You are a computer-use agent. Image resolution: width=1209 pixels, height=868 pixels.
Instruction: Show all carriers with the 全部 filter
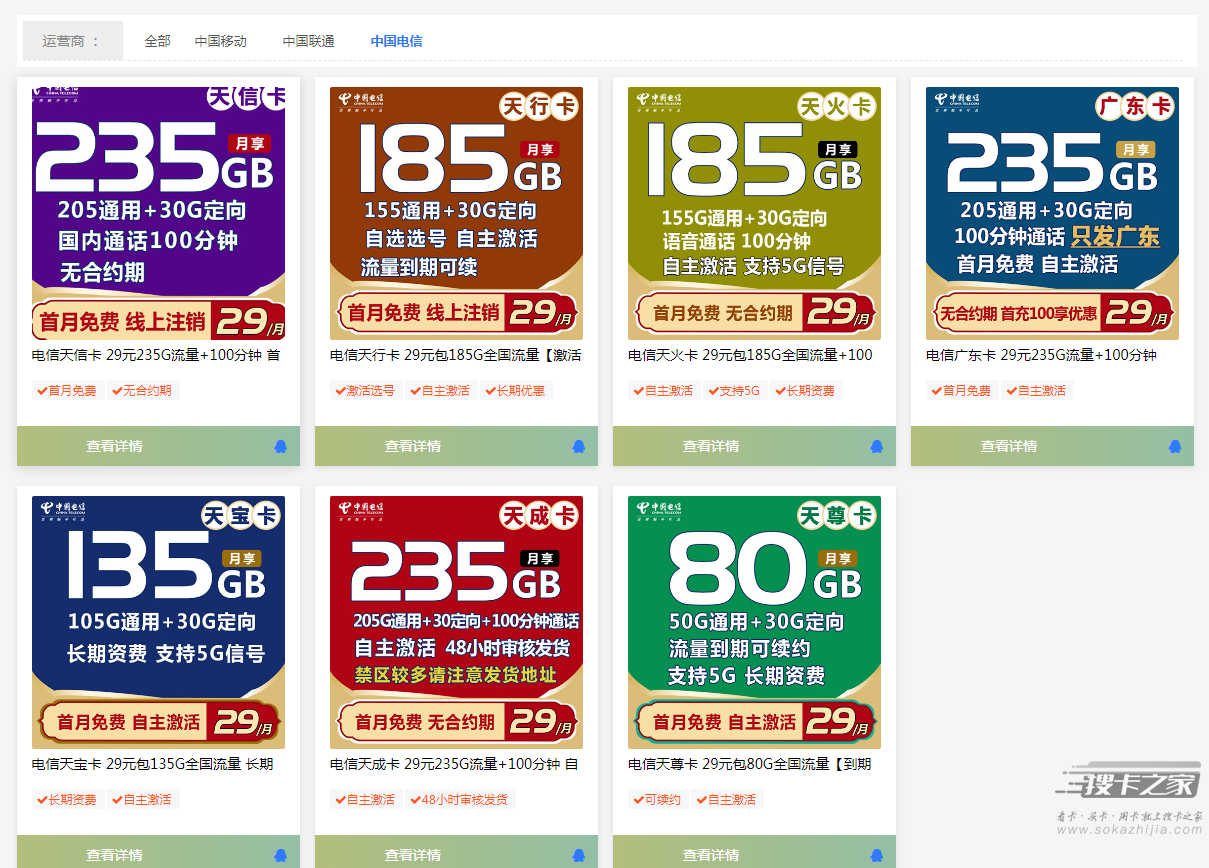point(158,41)
